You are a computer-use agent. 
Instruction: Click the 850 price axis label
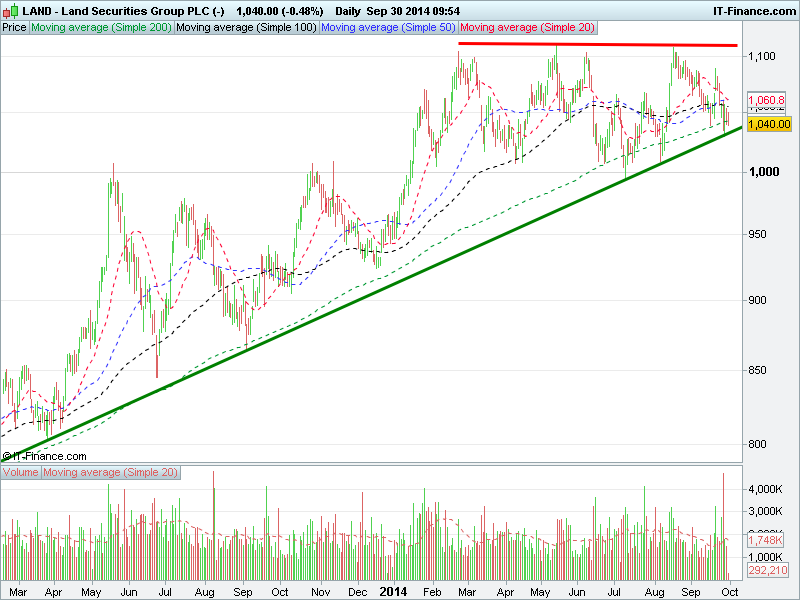coord(757,370)
